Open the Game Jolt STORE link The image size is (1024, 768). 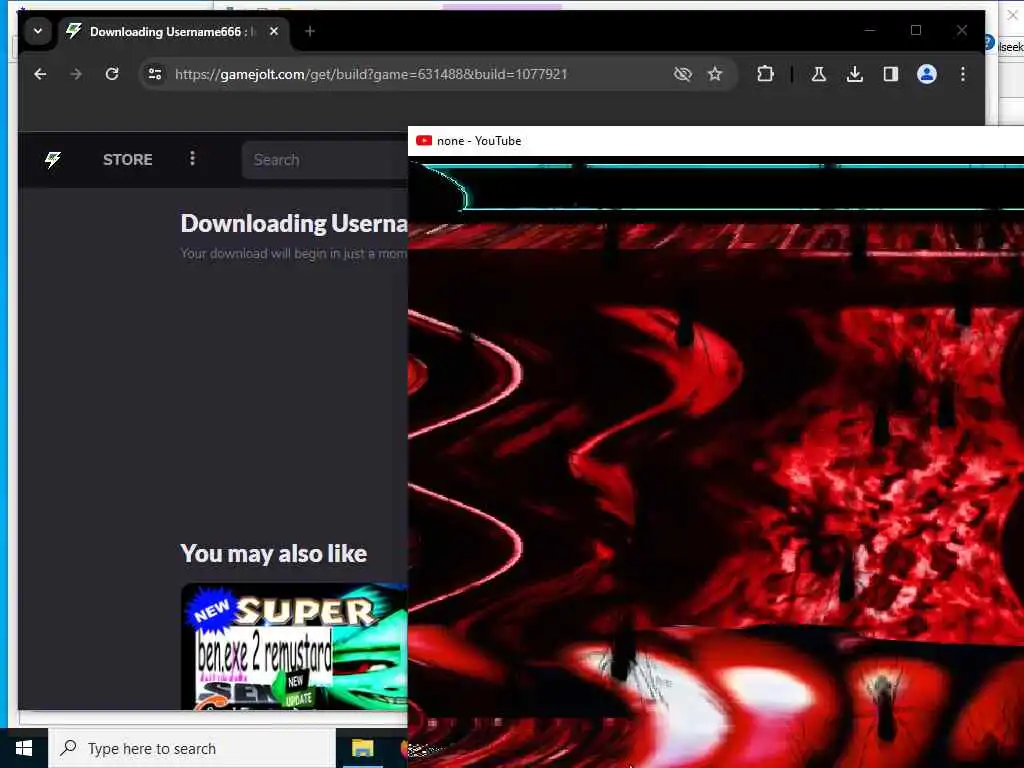(x=127, y=159)
